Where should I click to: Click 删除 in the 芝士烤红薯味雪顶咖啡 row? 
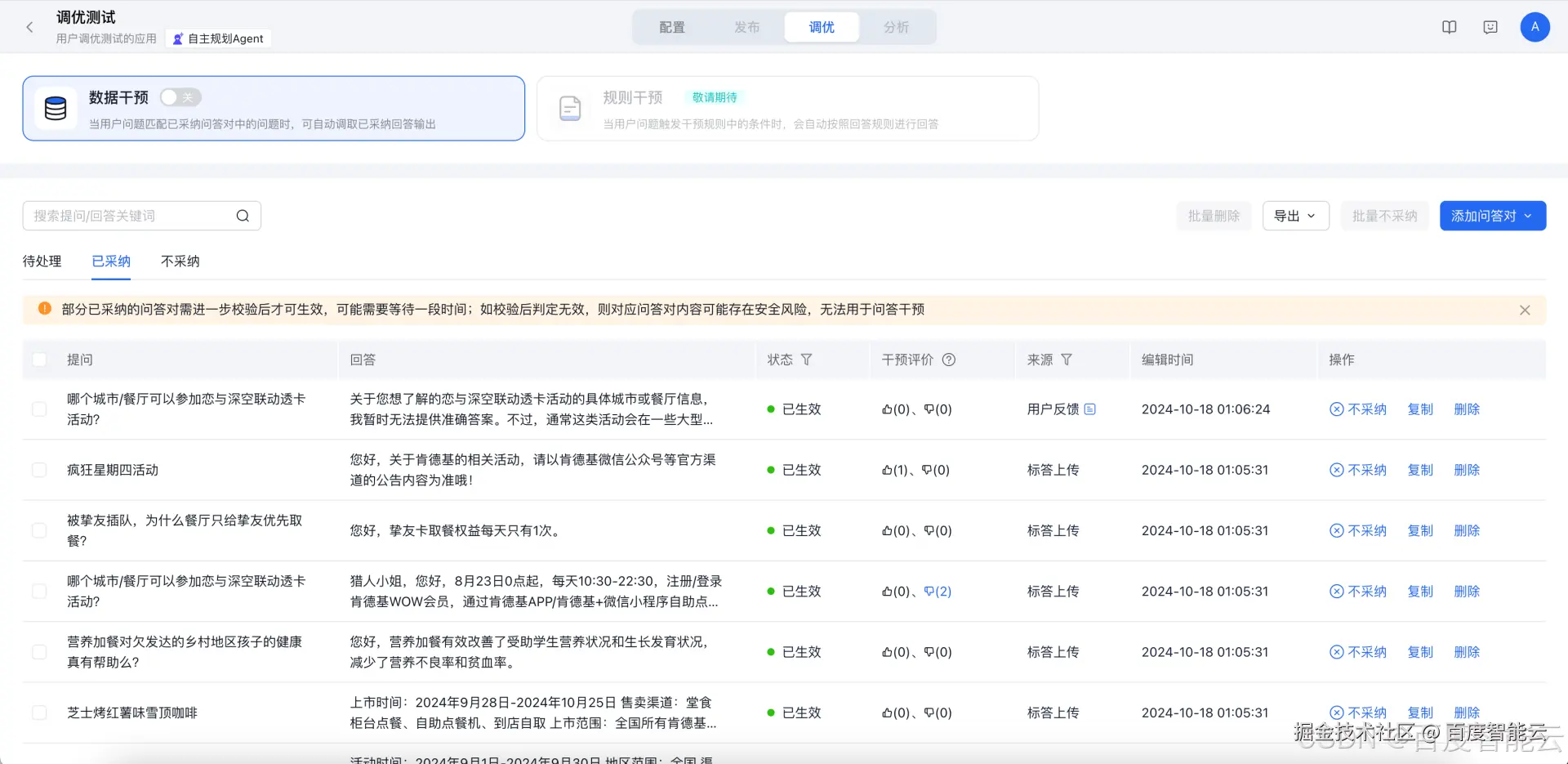click(x=1467, y=713)
